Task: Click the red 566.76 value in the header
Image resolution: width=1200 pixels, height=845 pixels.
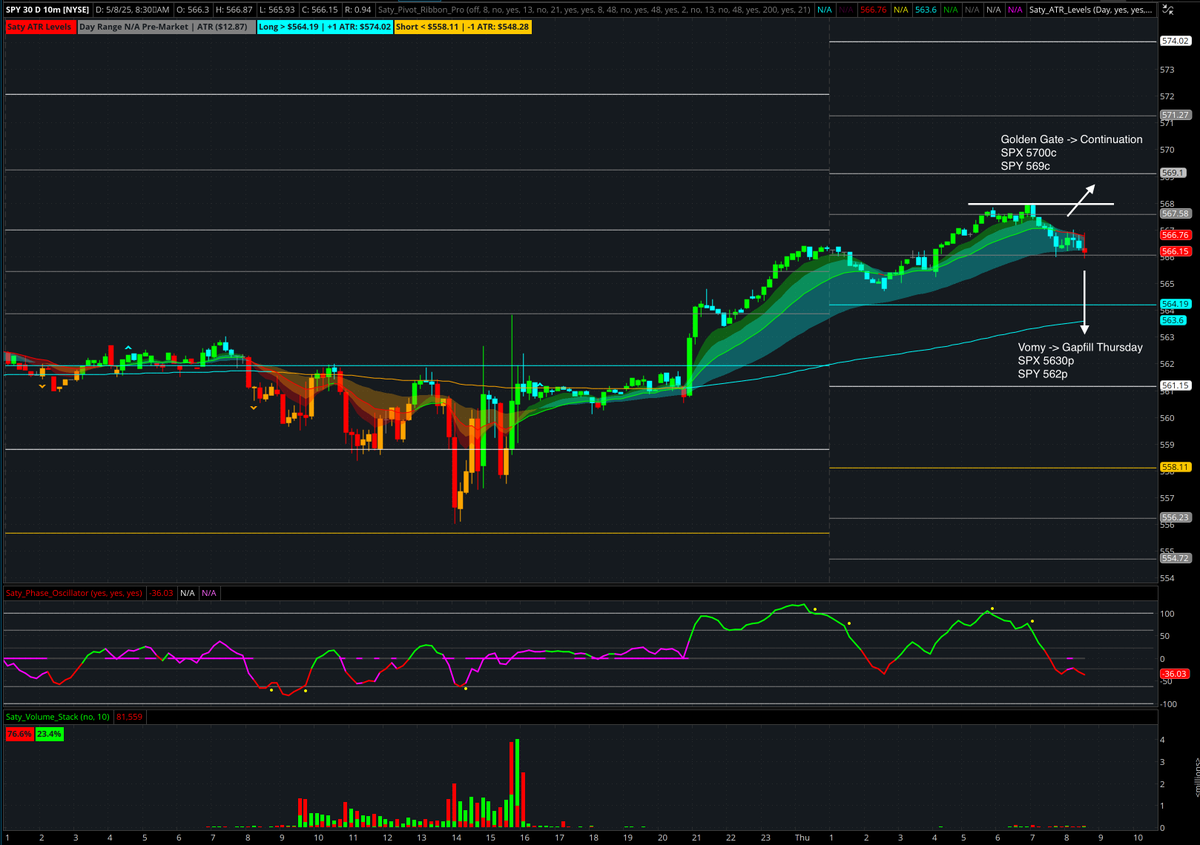Action: (x=874, y=10)
